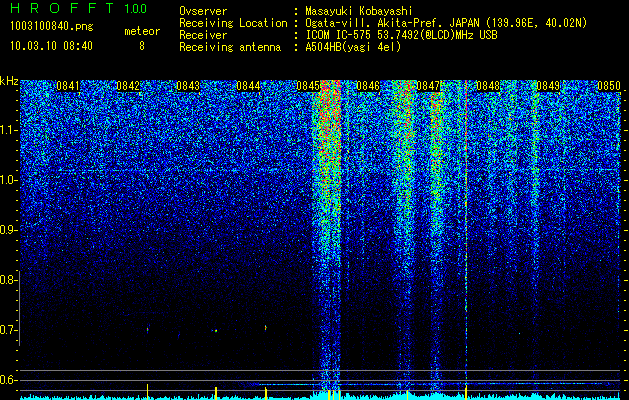Viewport: 629px width, 400px height.
Task: Click the Receiving antenna field label
Action: pos(230,47)
